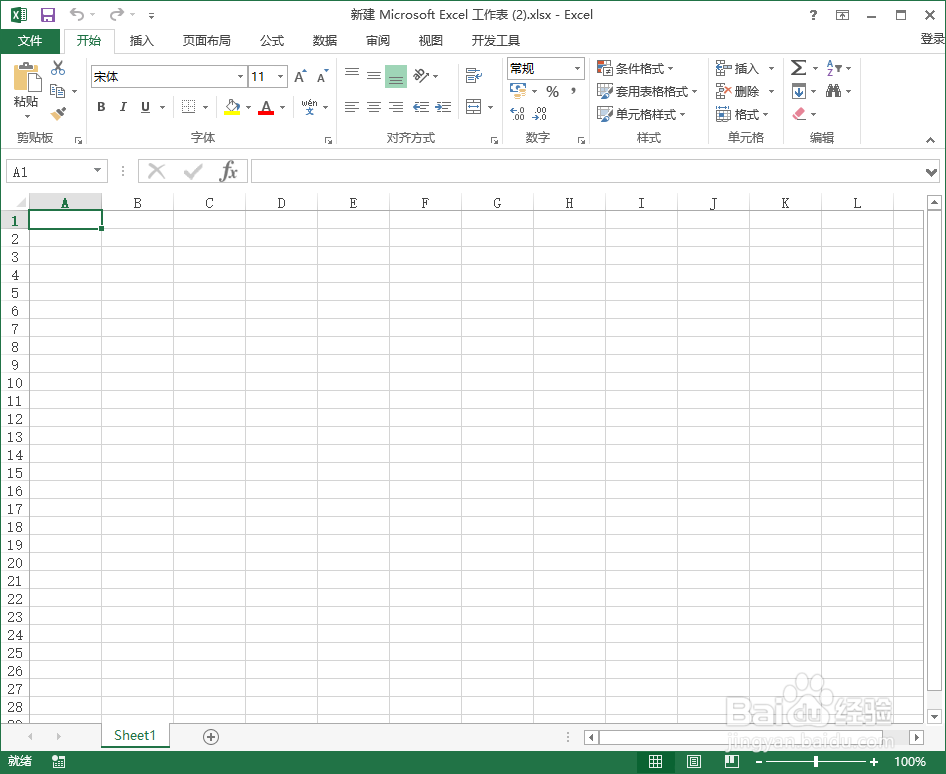Center cell text horizontally
The image size is (946, 774).
point(374,107)
